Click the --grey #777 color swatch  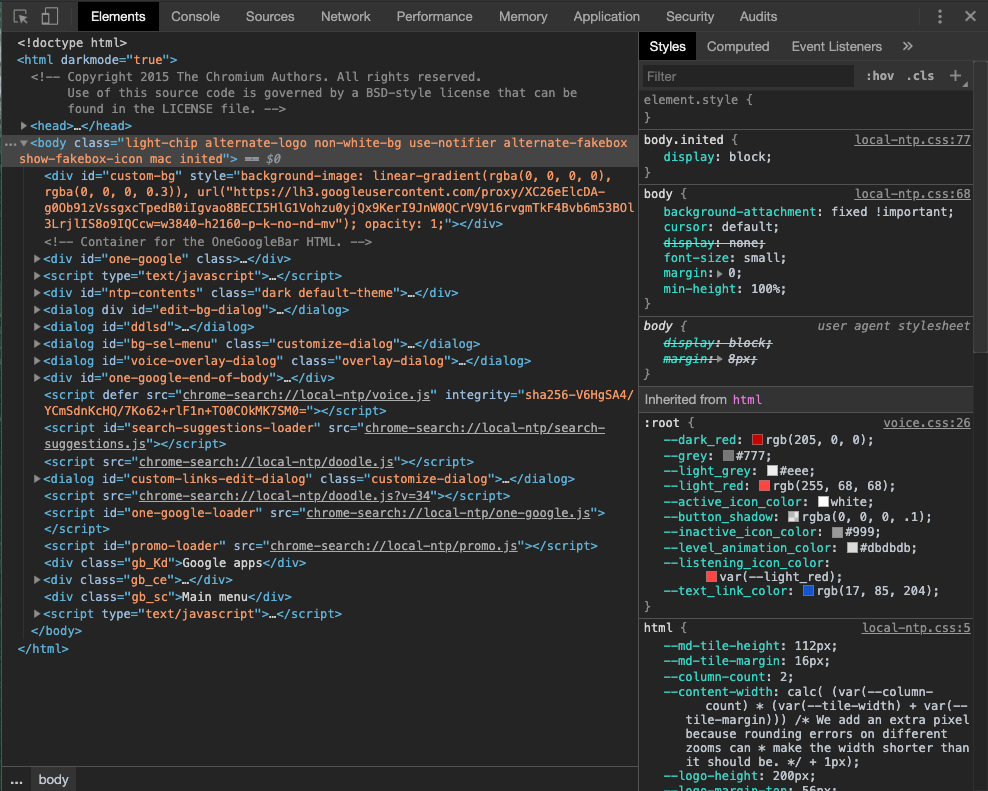pyautogui.click(x=728, y=456)
